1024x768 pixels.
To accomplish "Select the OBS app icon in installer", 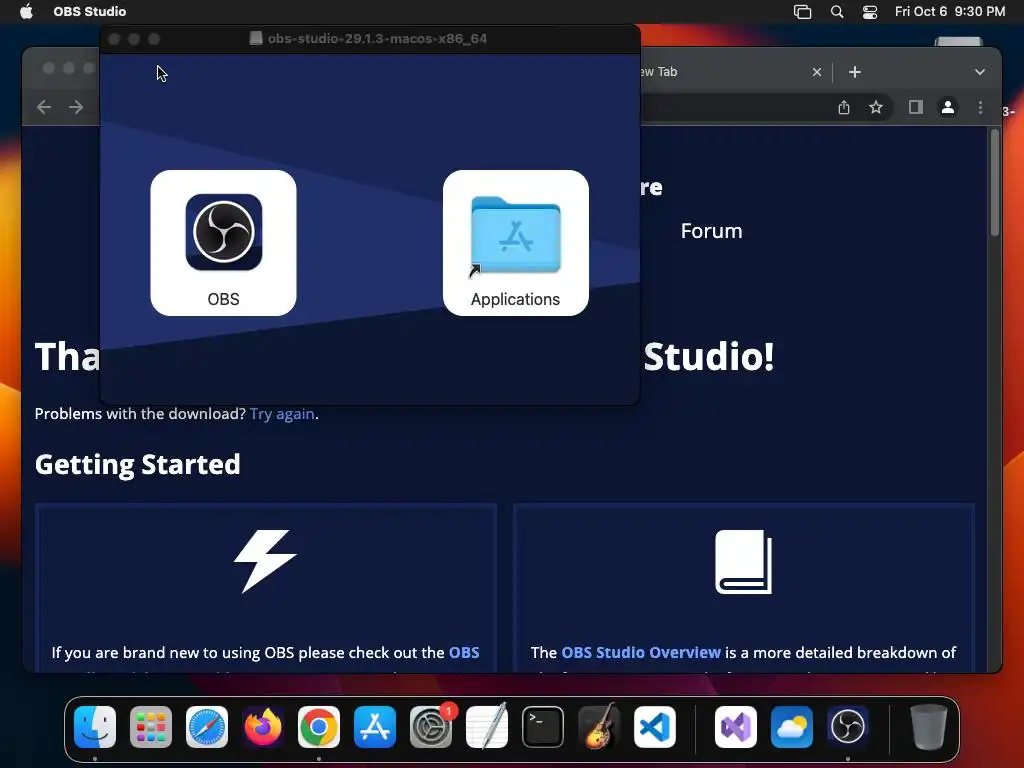I will pos(223,242).
